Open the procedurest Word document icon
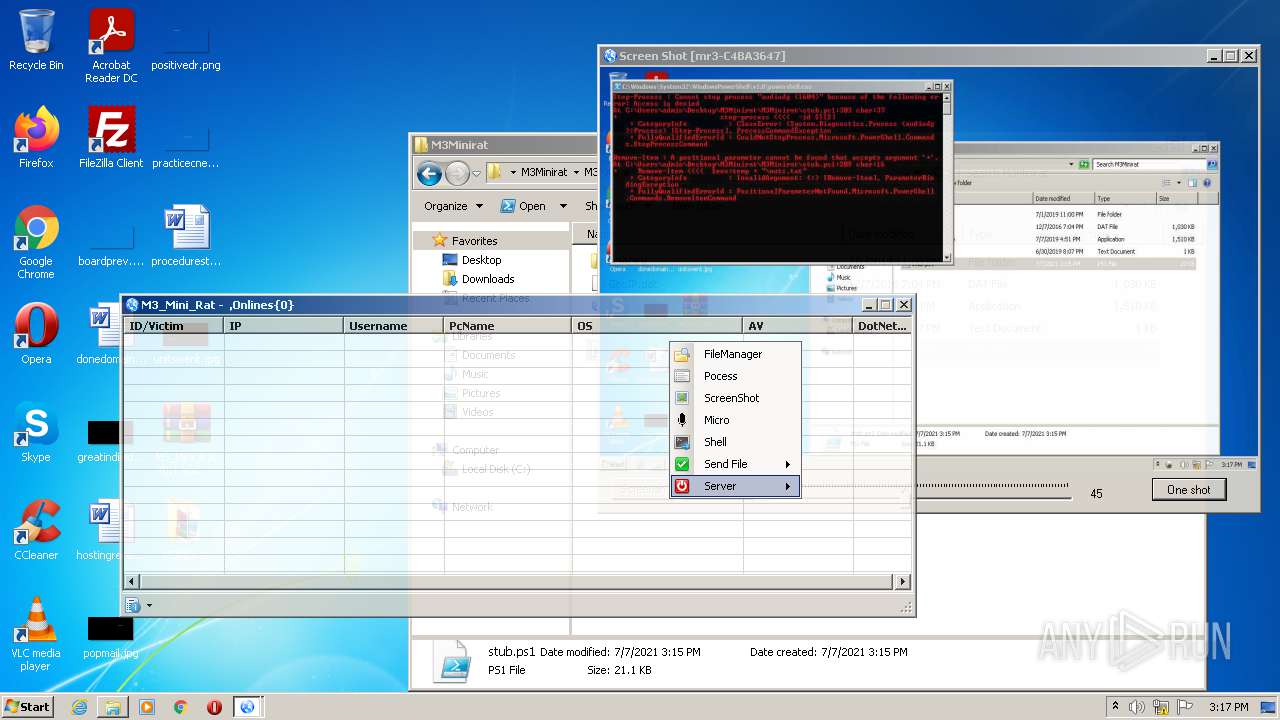The width and height of the screenshot is (1280, 720). tap(186, 235)
